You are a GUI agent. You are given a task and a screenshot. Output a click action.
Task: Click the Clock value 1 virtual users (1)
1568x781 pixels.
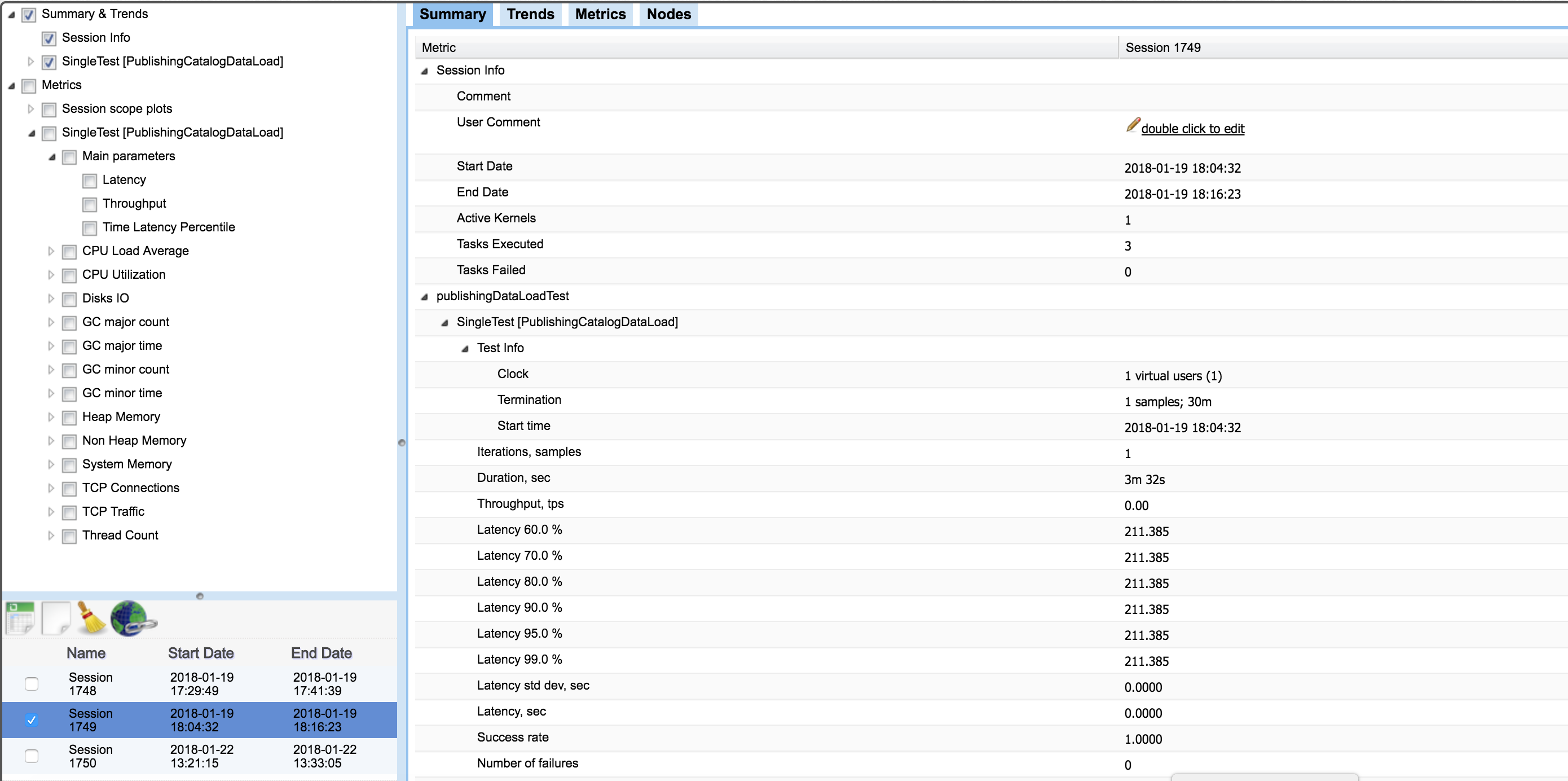pos(1173,376)
